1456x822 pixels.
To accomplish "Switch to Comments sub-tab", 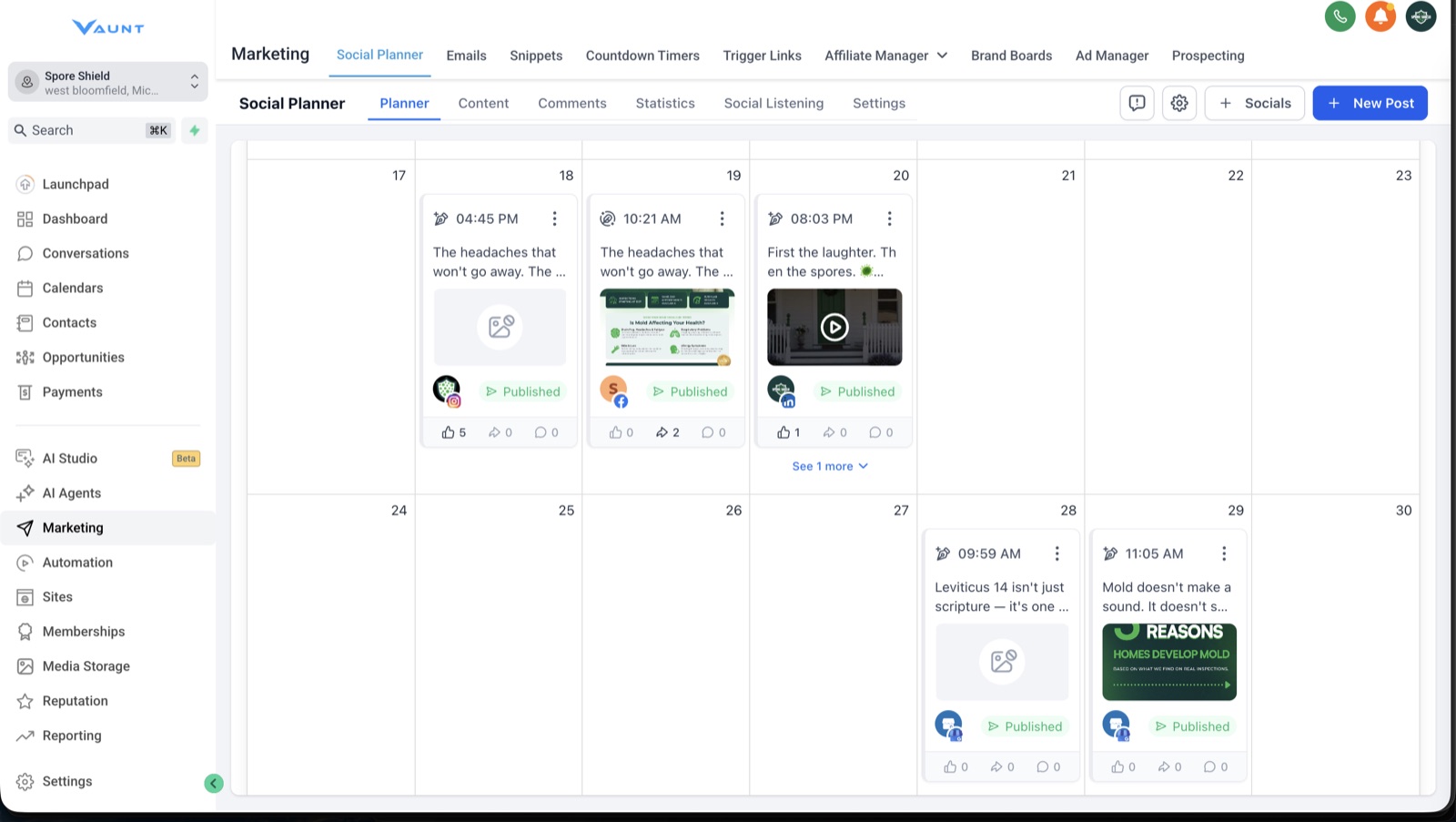I will click(572, 103).
